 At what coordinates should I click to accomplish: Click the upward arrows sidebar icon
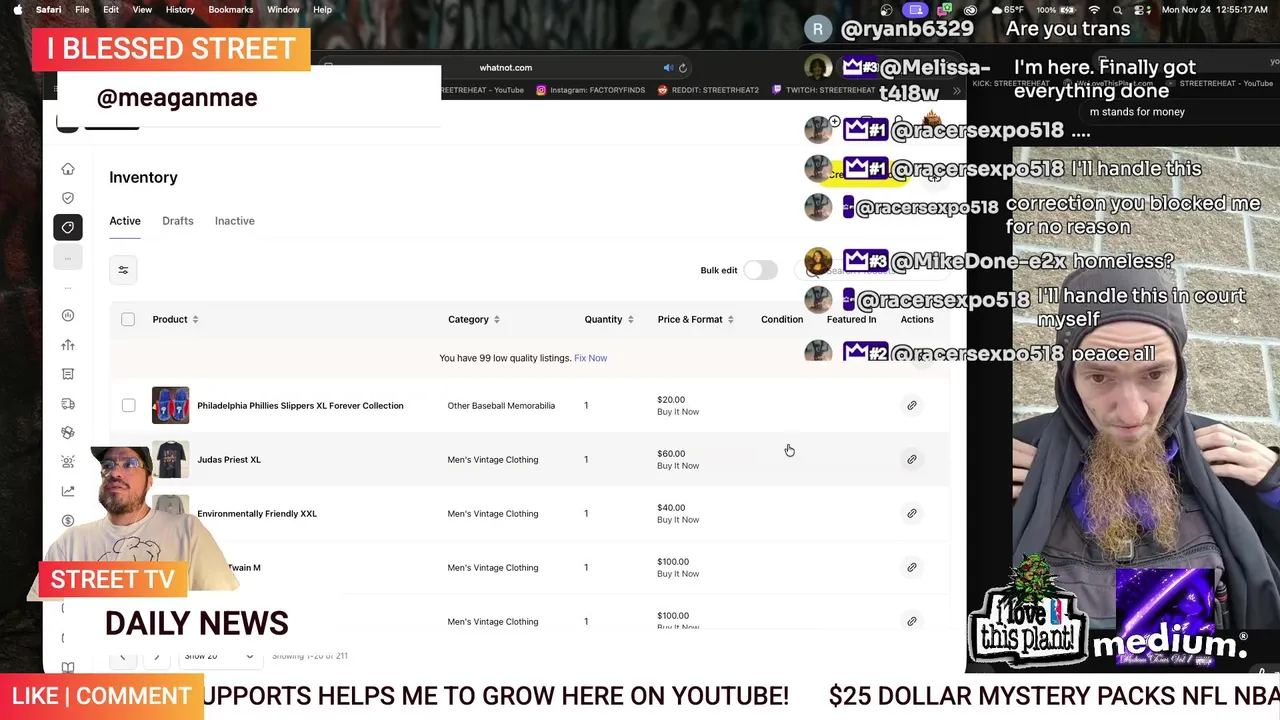pos(68,345)
